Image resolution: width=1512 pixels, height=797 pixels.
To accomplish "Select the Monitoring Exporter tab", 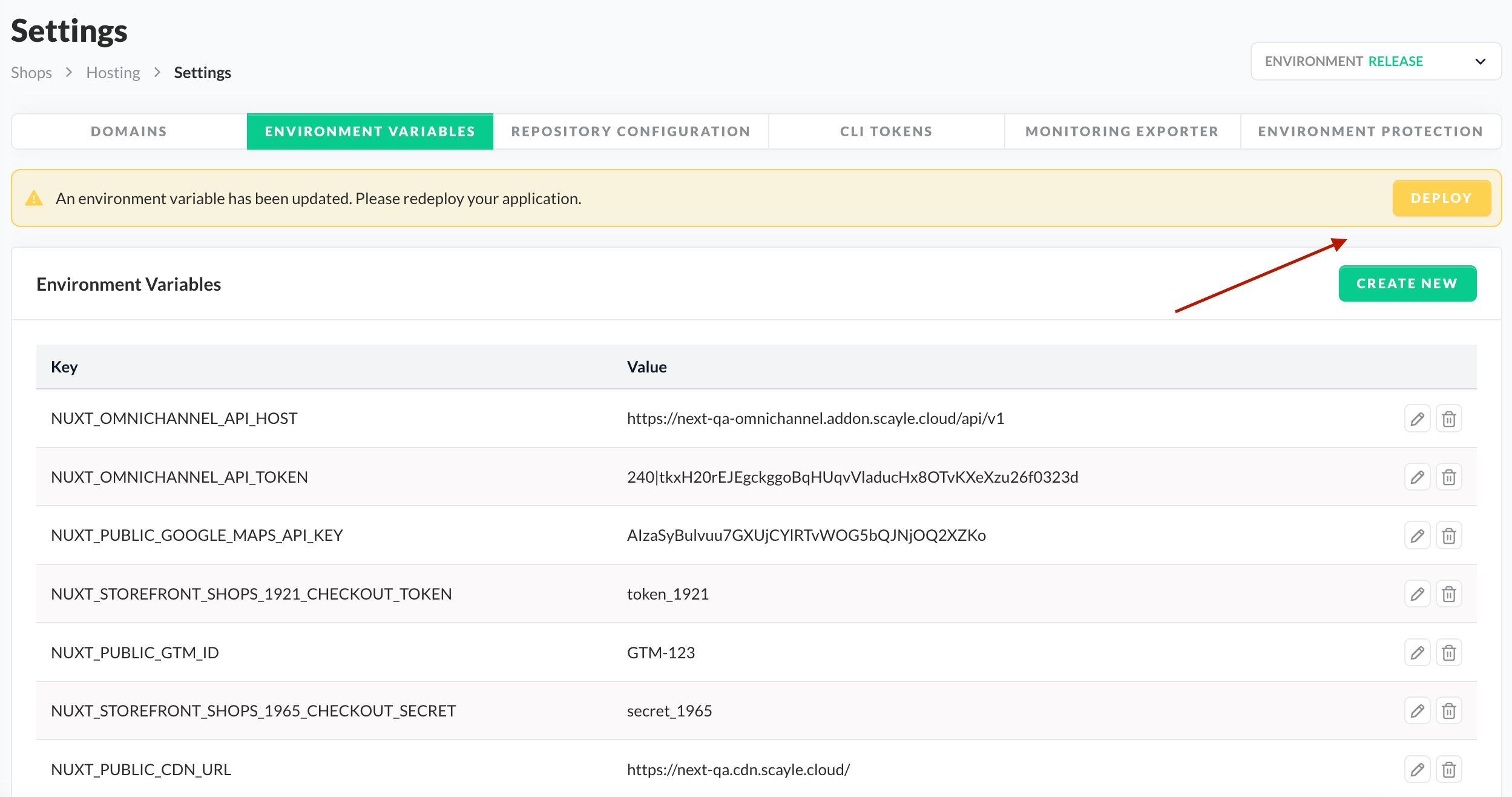I will coord(1122,131).
